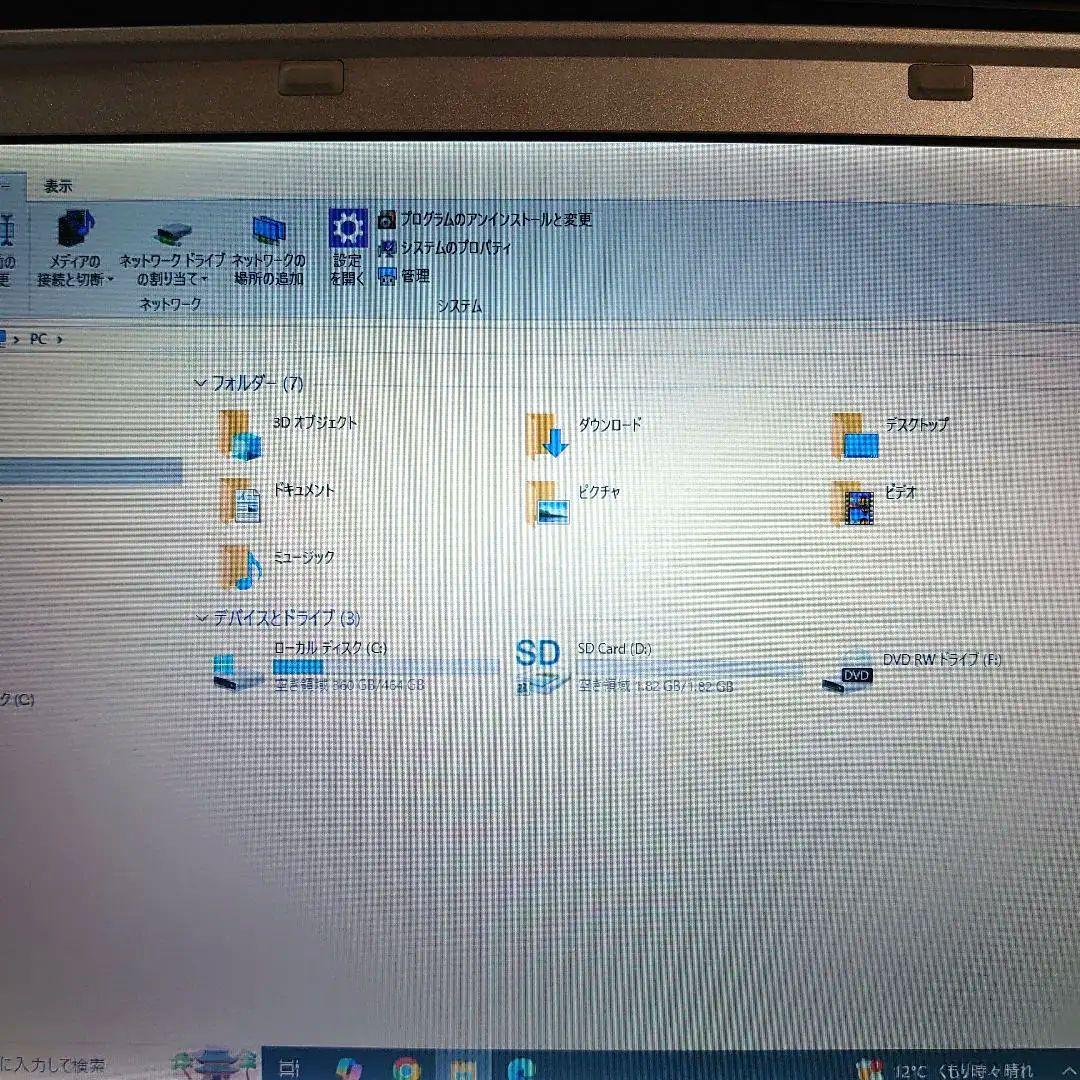Viewport: 1080px width, 1080px height.
Task: Open the SD Card (D:) drive
Action: (x=539, y=667)
